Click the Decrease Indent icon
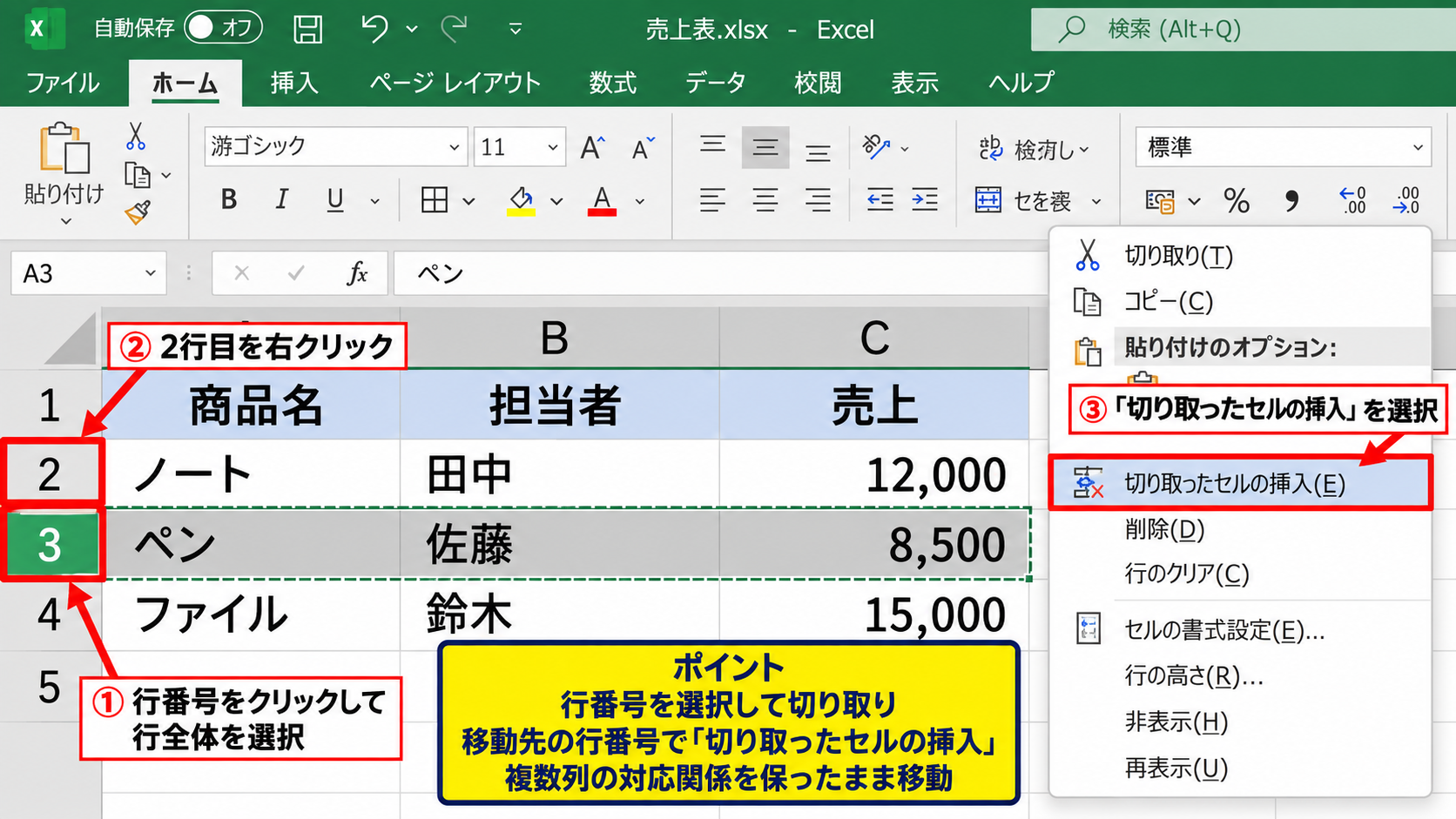Viewport: 1456px width, 819px height. [880, 200]
